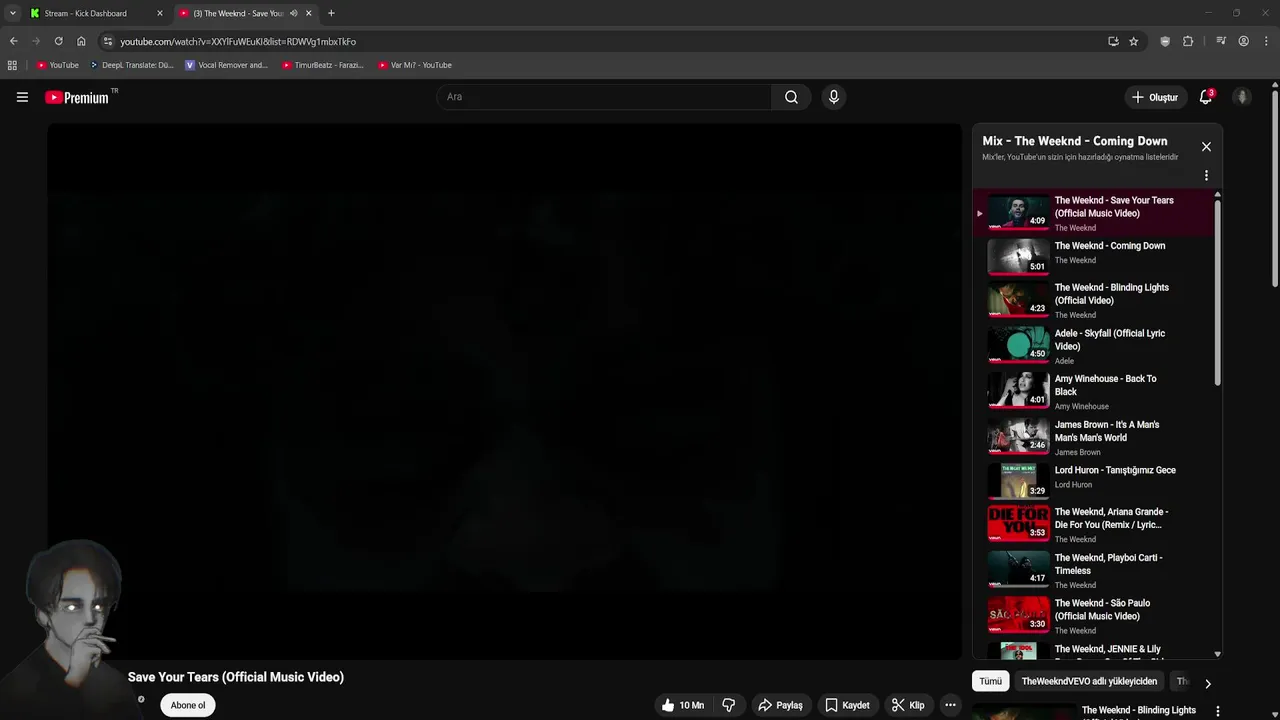Viewport: 1280px width, 720px height.
Task: Open Var Mı? - YouTube bookmark
Action: [x=415, y=65]
